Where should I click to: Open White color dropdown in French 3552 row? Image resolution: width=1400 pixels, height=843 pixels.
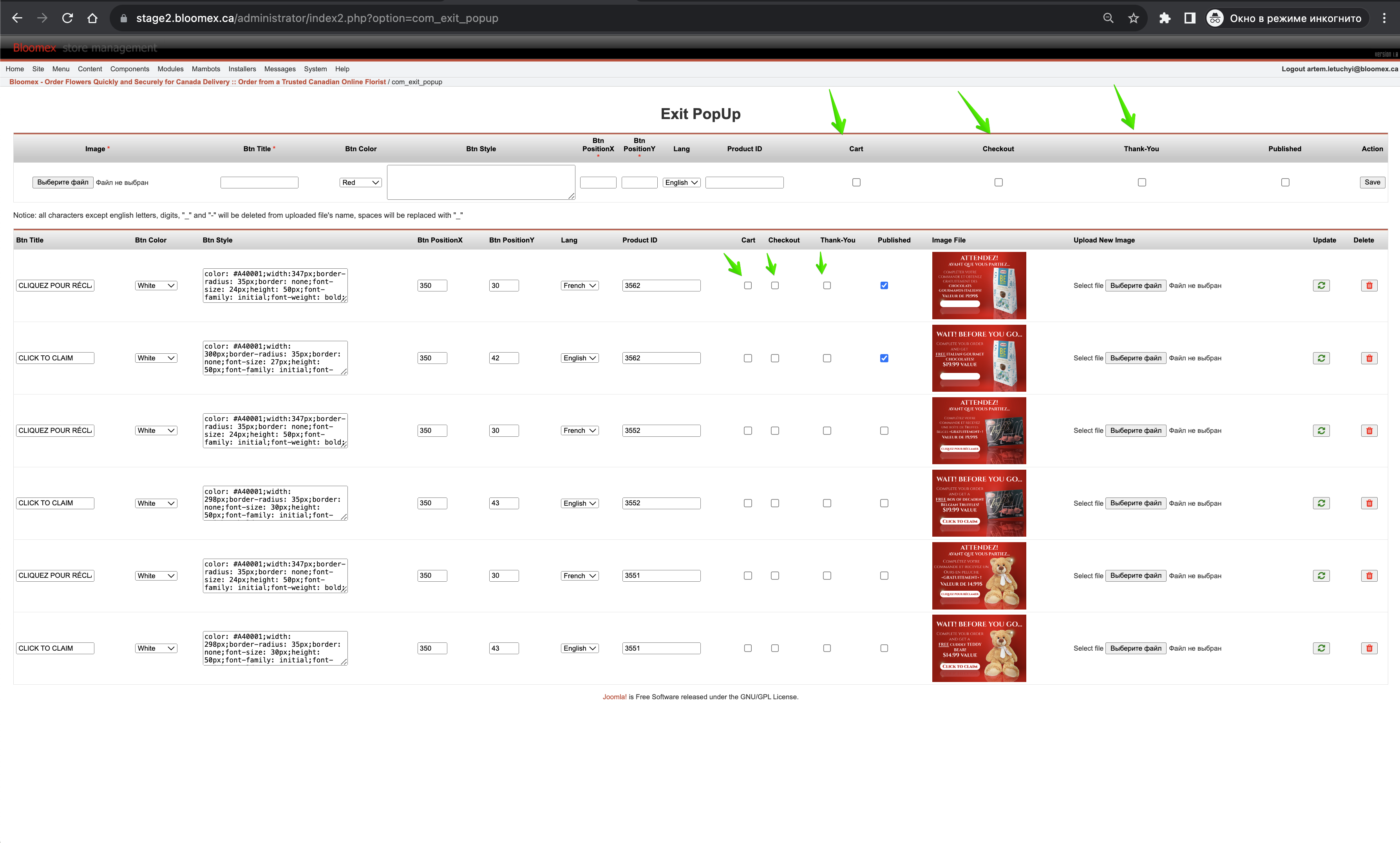pyautogui.click(x=156, y=431)
